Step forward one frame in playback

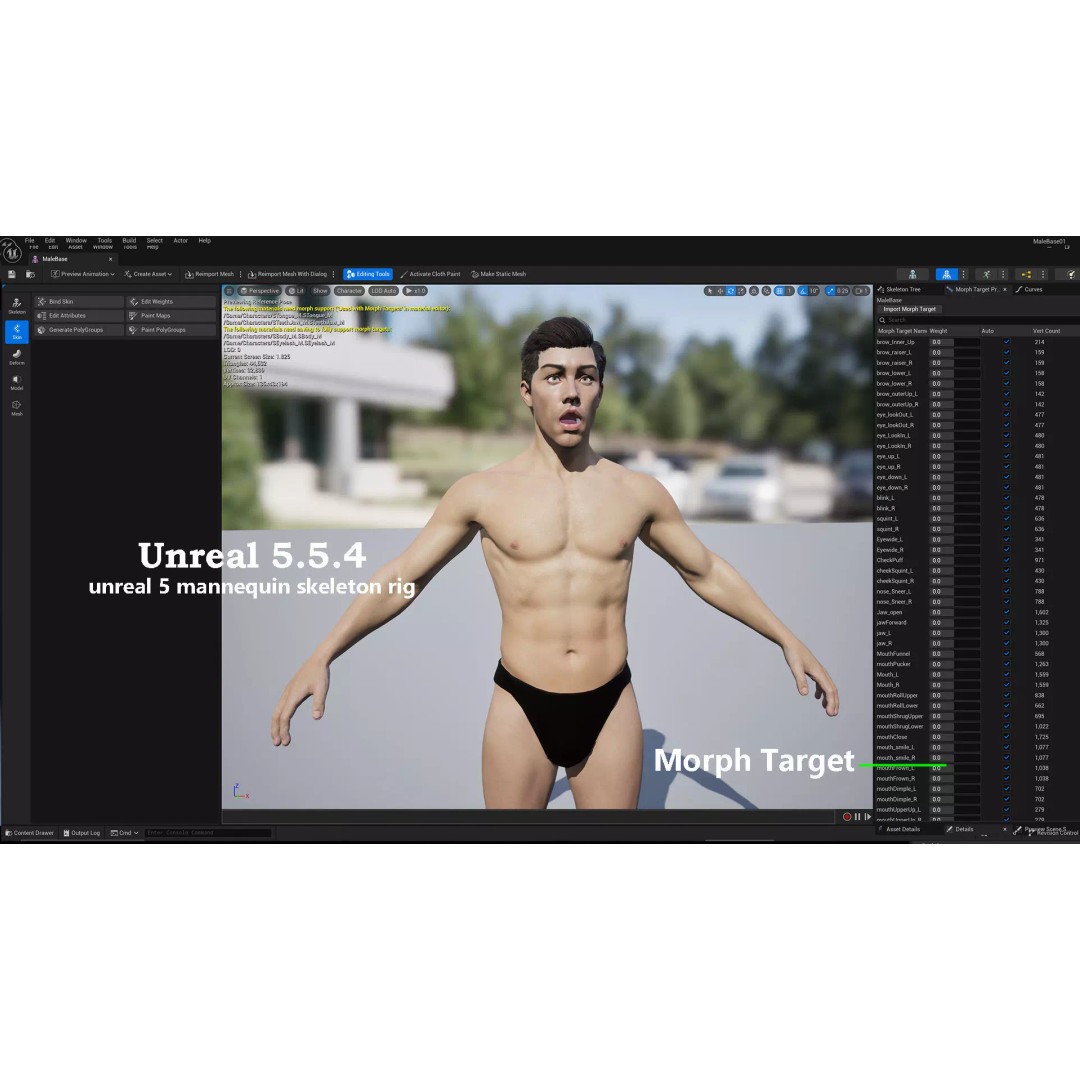click(x=867, y=817)
